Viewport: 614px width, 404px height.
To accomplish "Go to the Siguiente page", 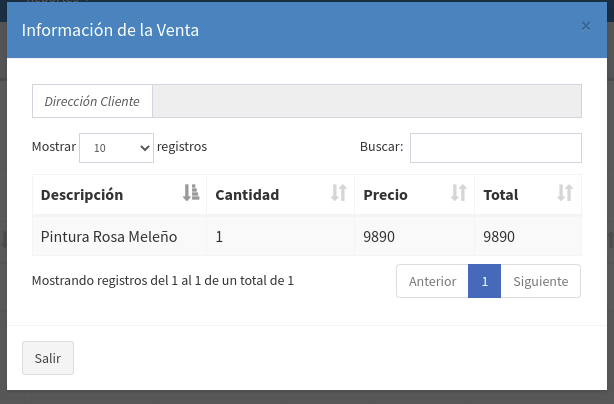I will [540, 282].
